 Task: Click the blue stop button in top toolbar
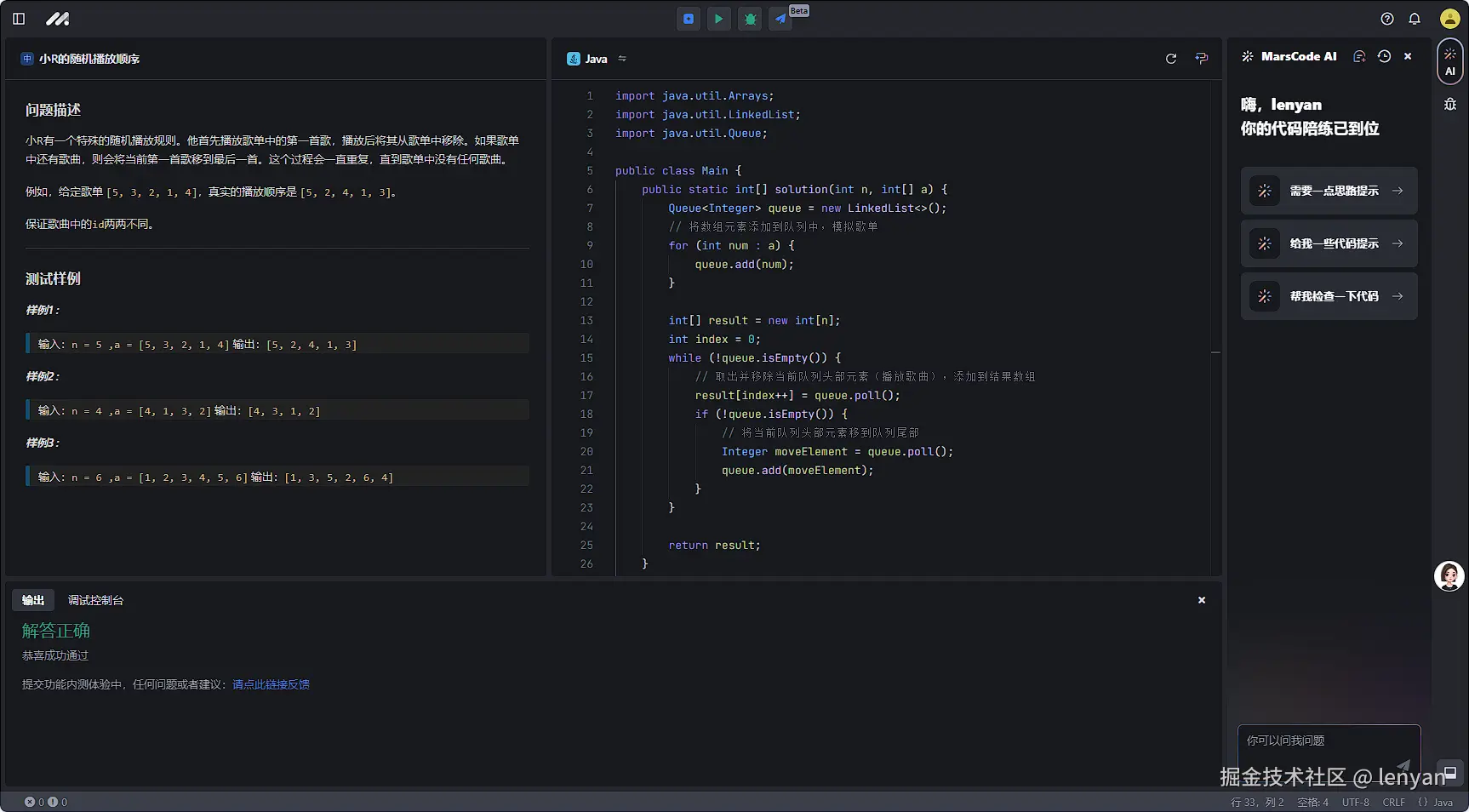tap(689, 19)
